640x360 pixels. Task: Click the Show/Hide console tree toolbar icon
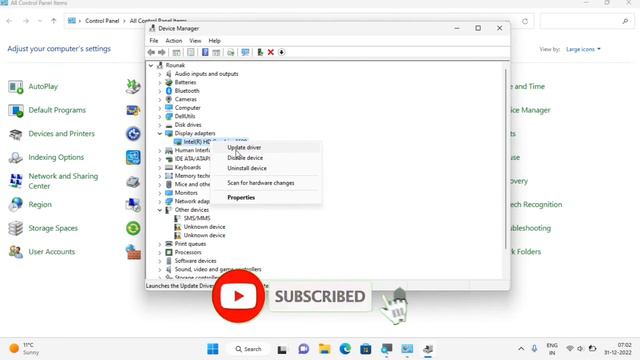coord(176,52)
